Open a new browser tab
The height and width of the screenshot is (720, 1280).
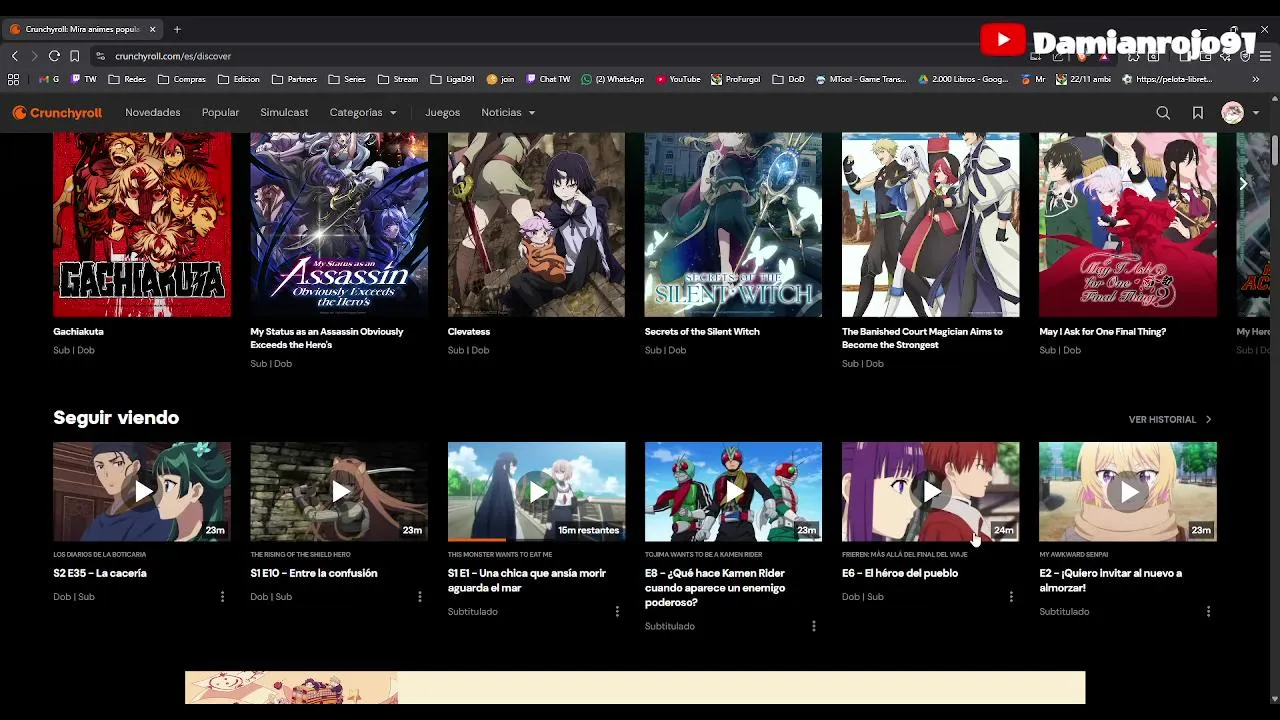tap(177, 29)
